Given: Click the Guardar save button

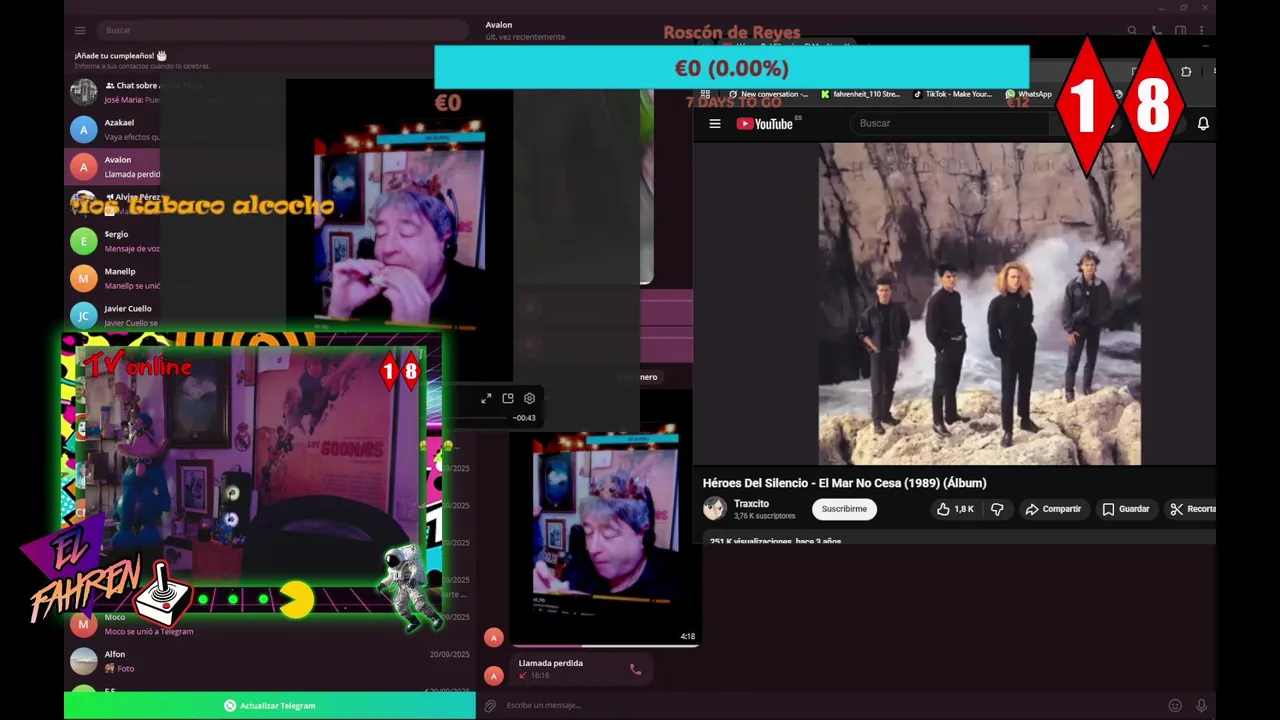Looking at the screenshot, I should [x=1125, y=509].
